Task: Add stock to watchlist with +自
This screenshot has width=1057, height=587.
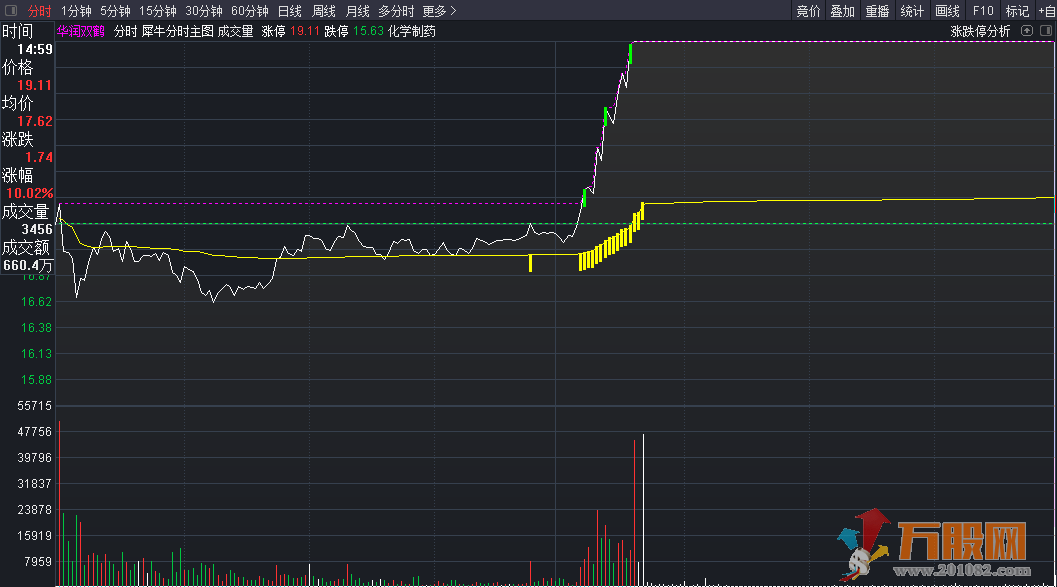Action: [1047, 11]
